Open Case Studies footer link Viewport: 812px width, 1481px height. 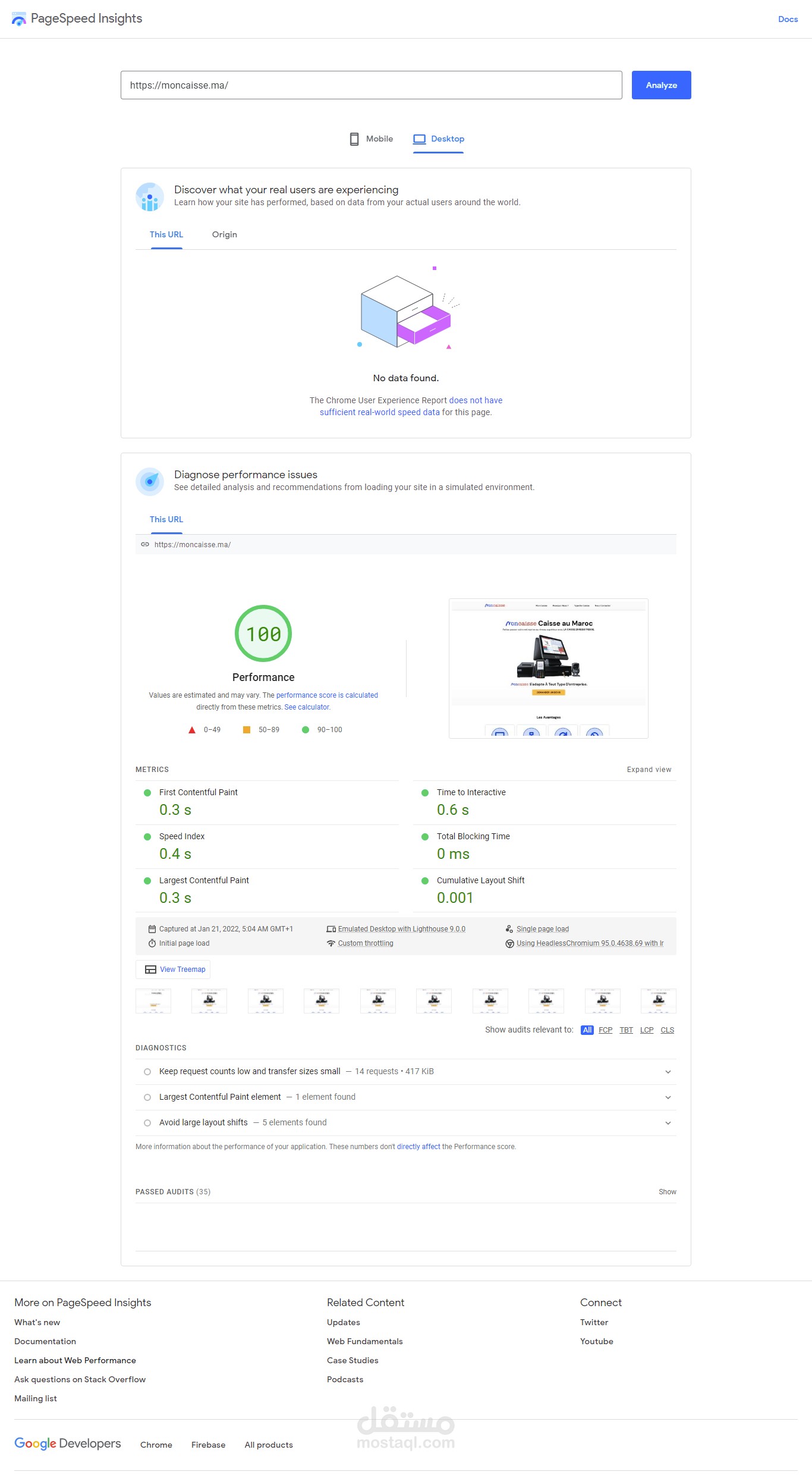353,1360
